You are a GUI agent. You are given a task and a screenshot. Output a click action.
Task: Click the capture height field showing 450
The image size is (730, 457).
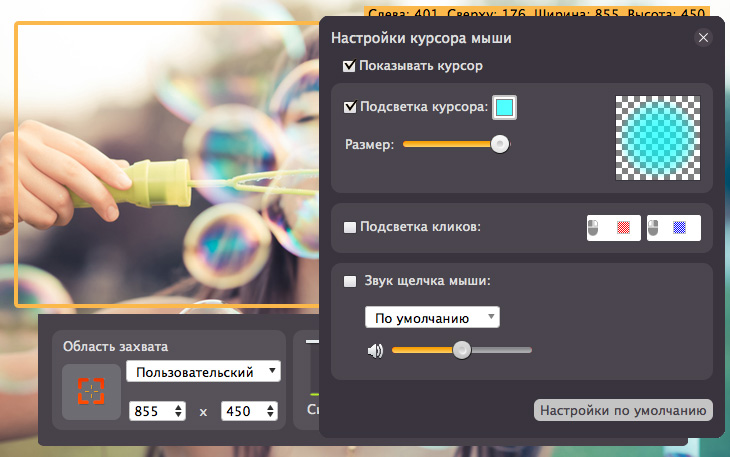(x=241, y=411)
